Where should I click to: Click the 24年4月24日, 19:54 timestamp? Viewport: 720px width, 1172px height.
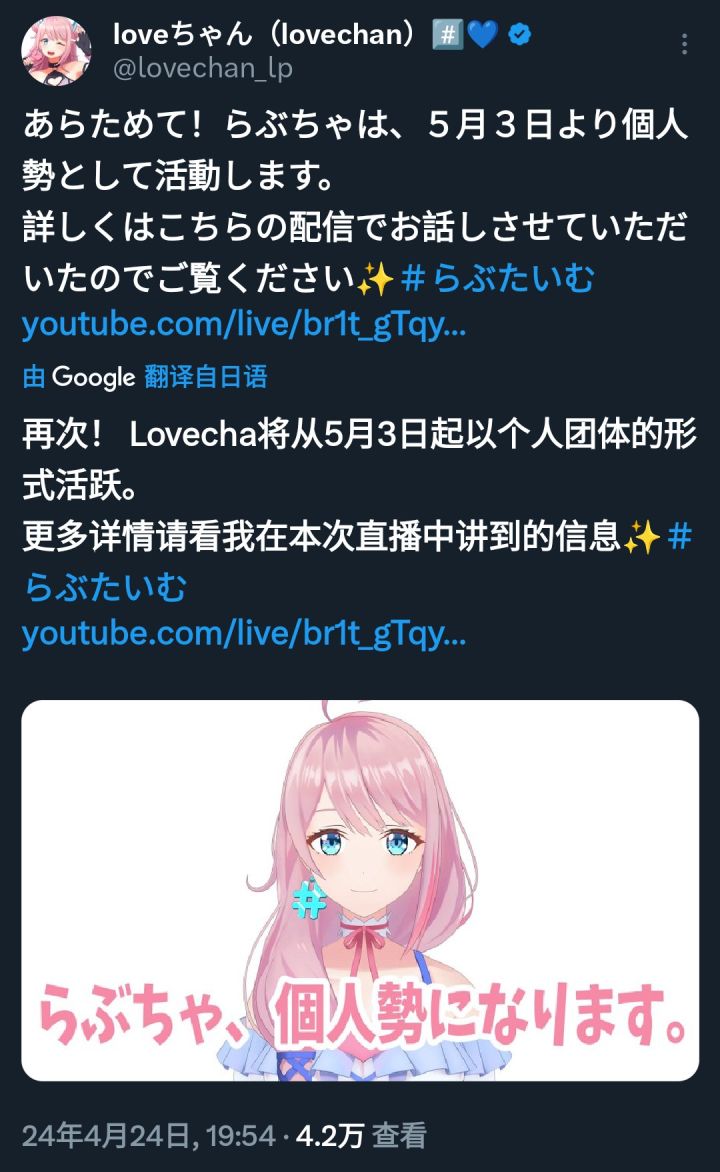coord(149,1136)
